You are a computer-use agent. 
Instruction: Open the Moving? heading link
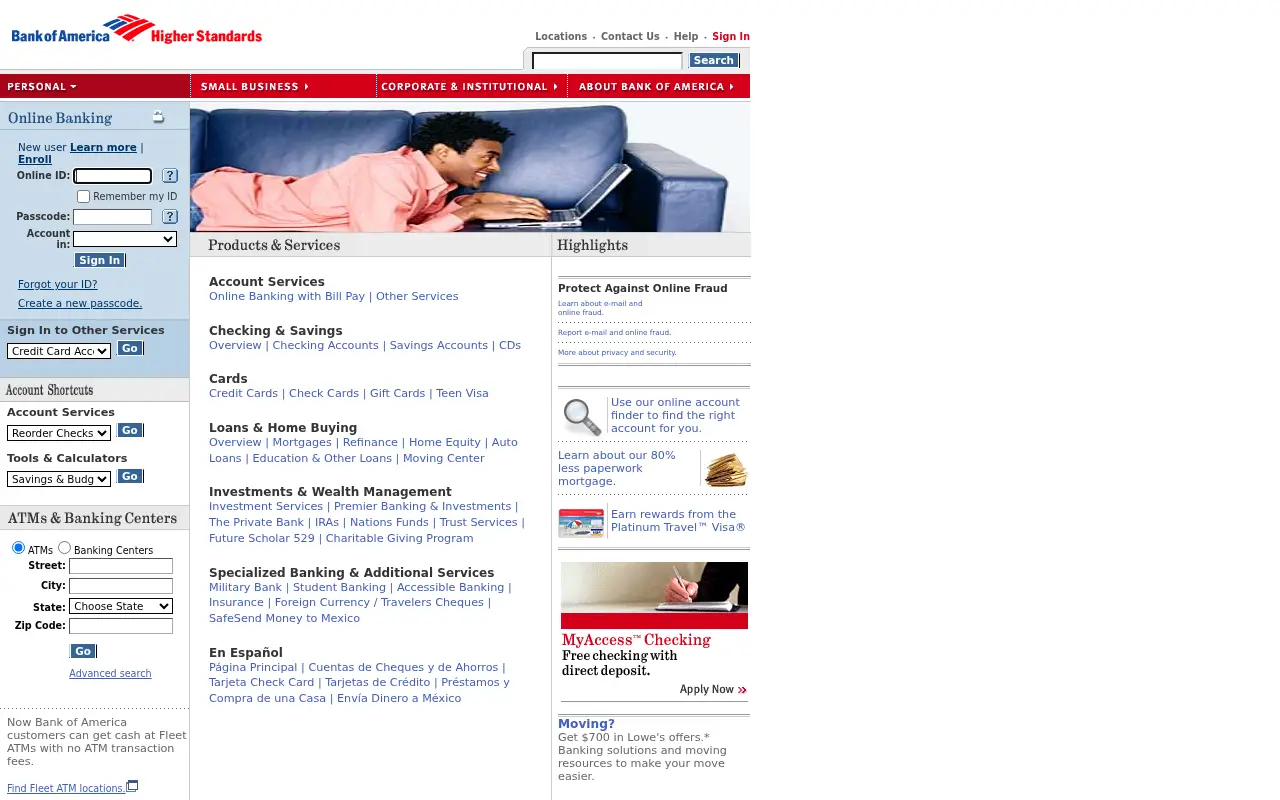click(586, 724)
